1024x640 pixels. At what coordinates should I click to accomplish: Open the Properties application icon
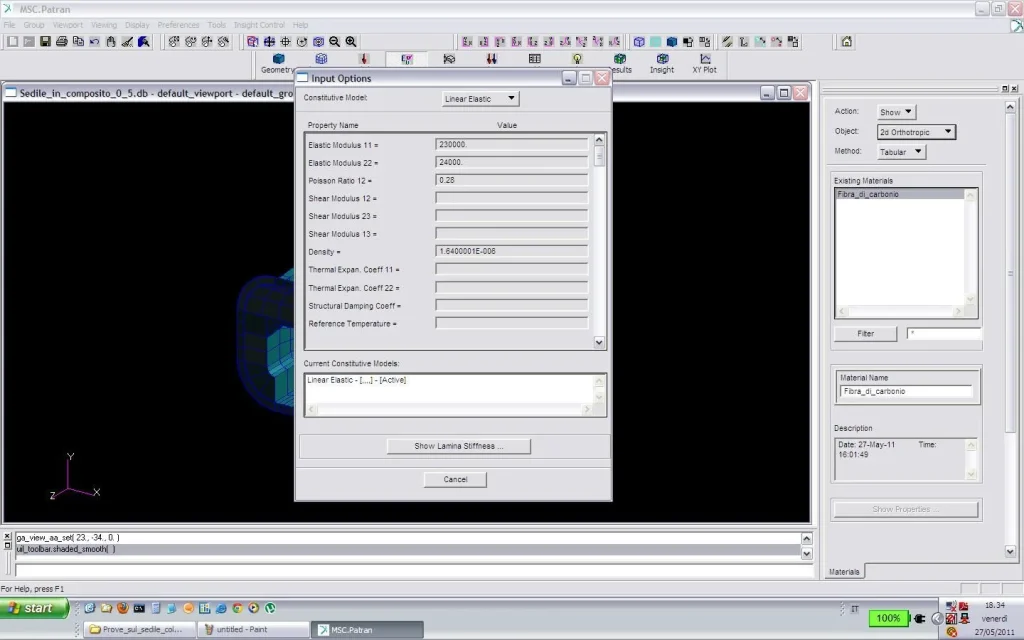click(x=449, y=59)
